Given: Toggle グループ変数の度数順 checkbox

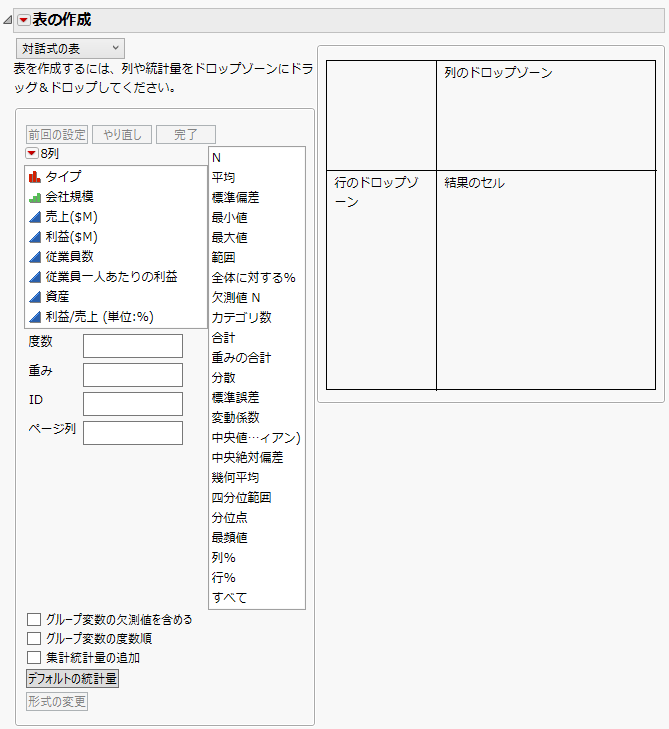Looking at the screenshot, I should (x=34, y=638).
